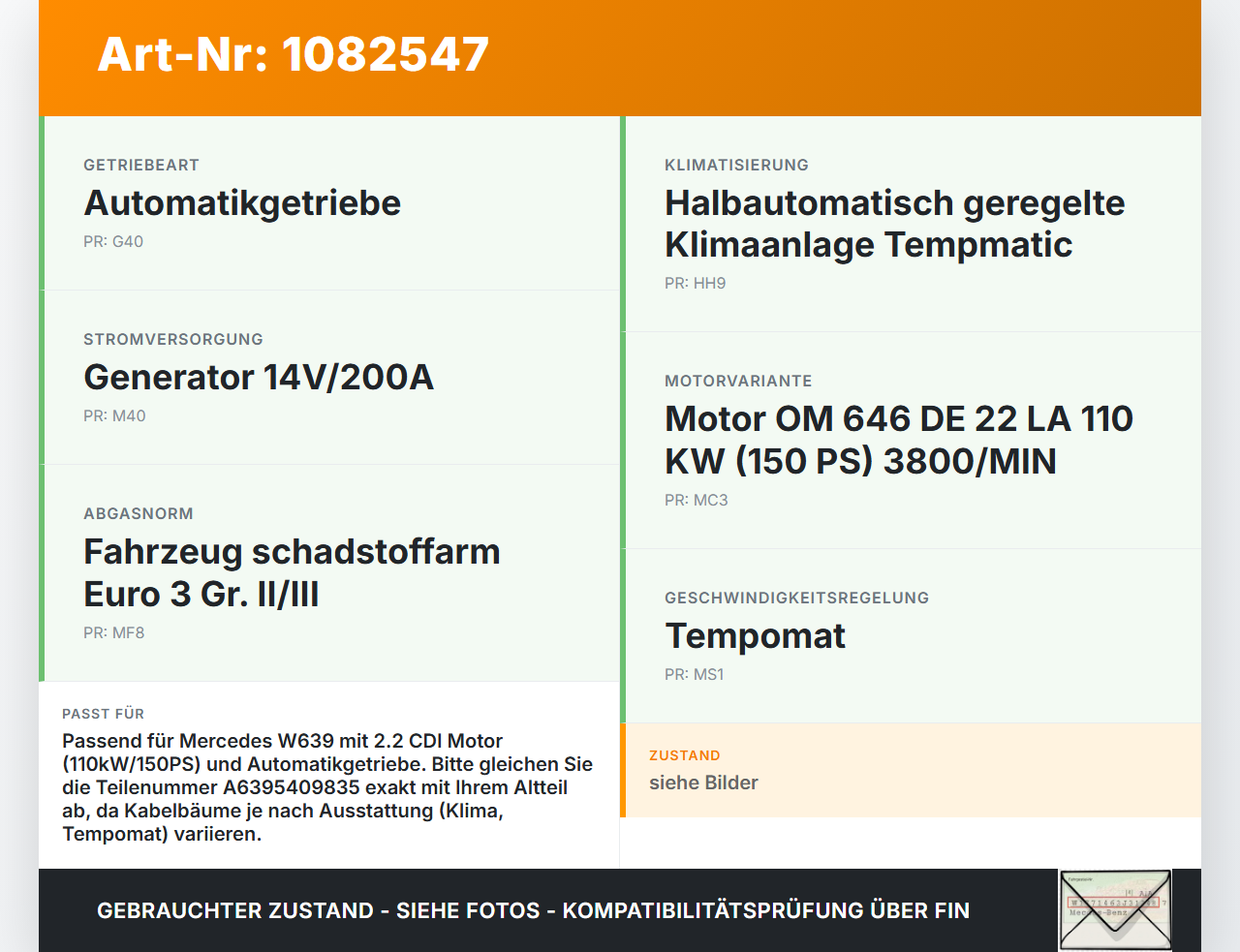The width and height of the screenshot is (1240, 952).
Task: Click the code 'PR: MS1'
Action: pyautogui.click(x=694, y=675)
